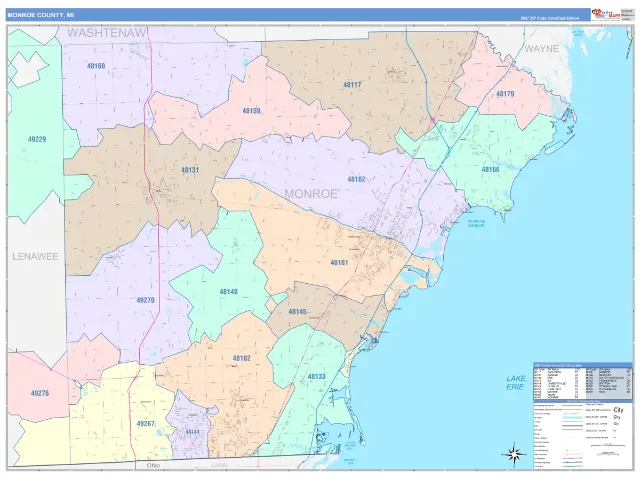This screenshot has width=640, height=480.
Task: Click the publisher logo in the header
Action: 606,15
